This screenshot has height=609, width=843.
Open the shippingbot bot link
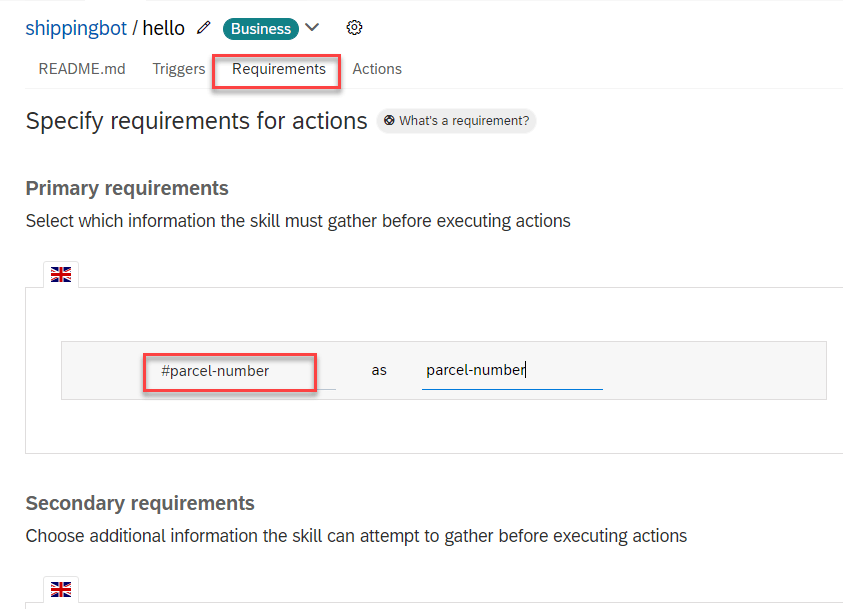pos(76,28)
